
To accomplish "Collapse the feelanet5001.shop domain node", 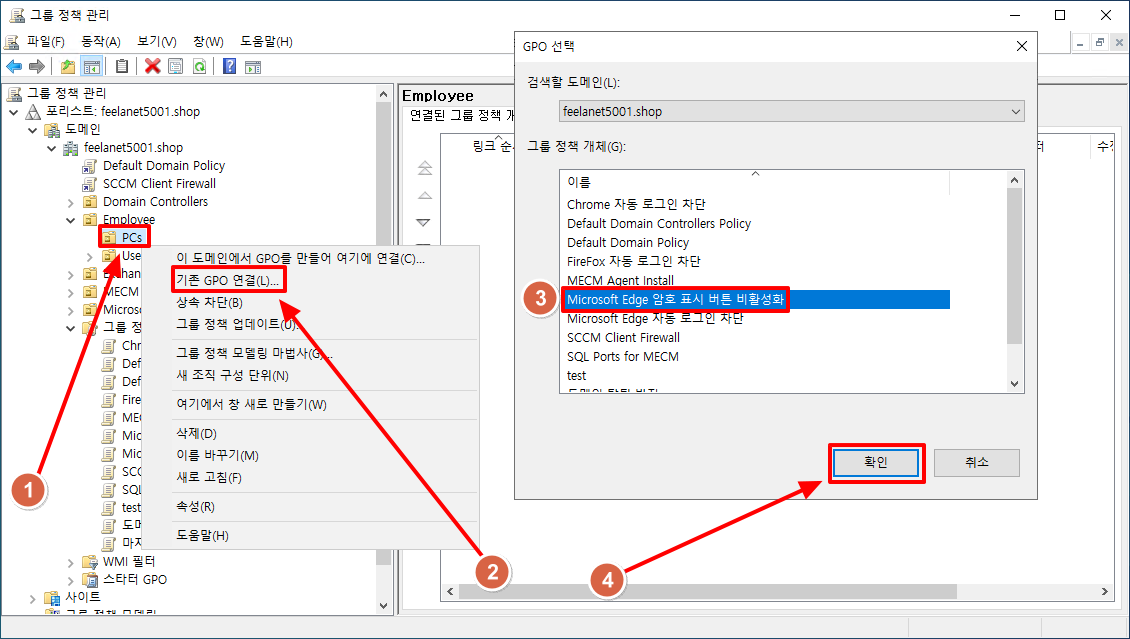I will (x=51, y=148).
